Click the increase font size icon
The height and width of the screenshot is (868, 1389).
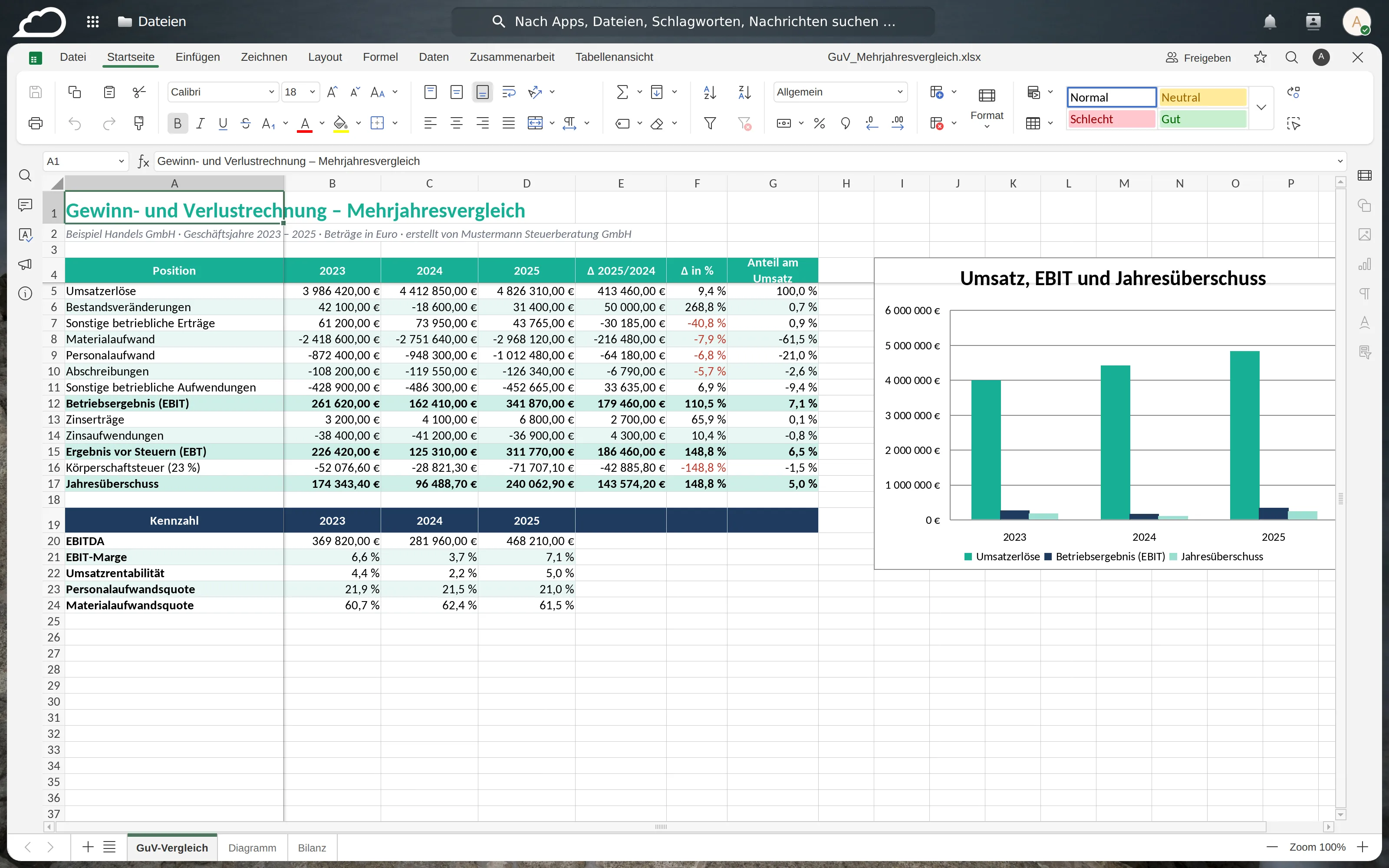click(332, 92)
